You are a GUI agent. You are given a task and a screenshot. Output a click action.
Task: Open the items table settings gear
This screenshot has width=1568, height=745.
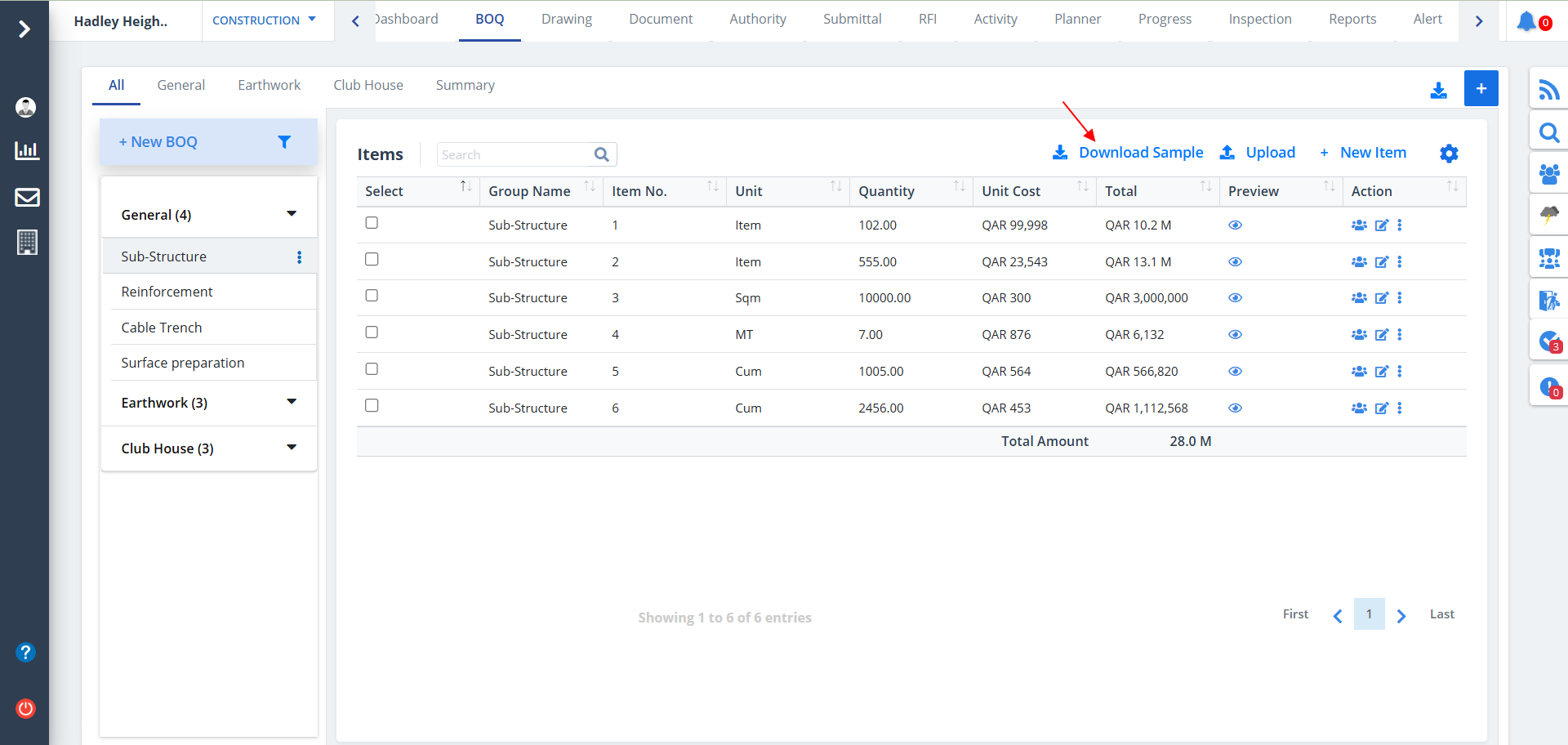pos(1449,154)
